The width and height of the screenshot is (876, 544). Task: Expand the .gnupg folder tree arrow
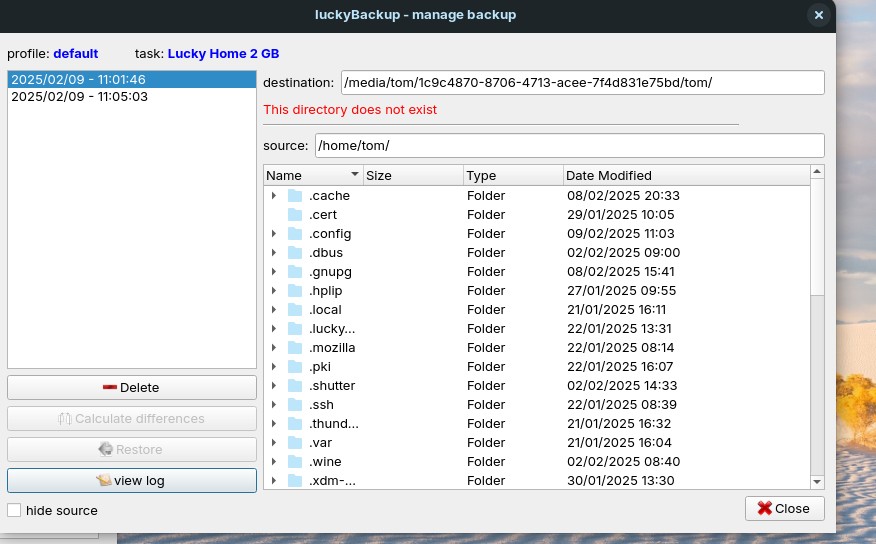click(x=274, y=271)
